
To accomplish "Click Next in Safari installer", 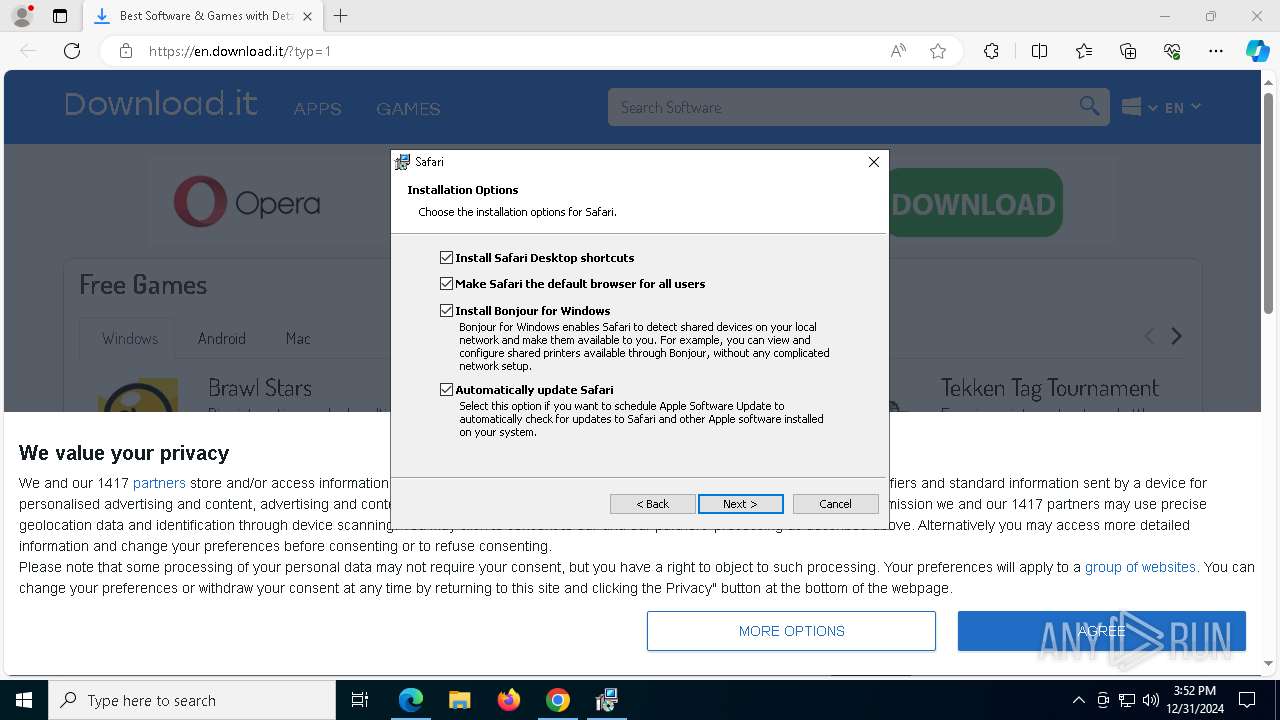I will (740, 504).
